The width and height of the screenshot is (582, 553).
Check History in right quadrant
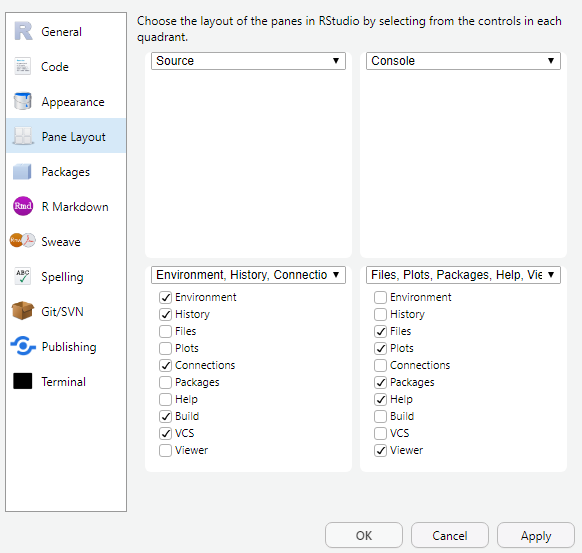coord(380,314)
